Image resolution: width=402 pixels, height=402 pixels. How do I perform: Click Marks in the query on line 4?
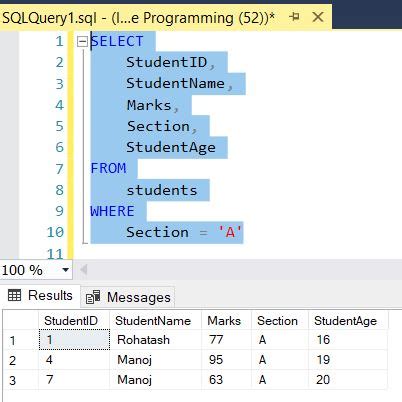[149, 105]
